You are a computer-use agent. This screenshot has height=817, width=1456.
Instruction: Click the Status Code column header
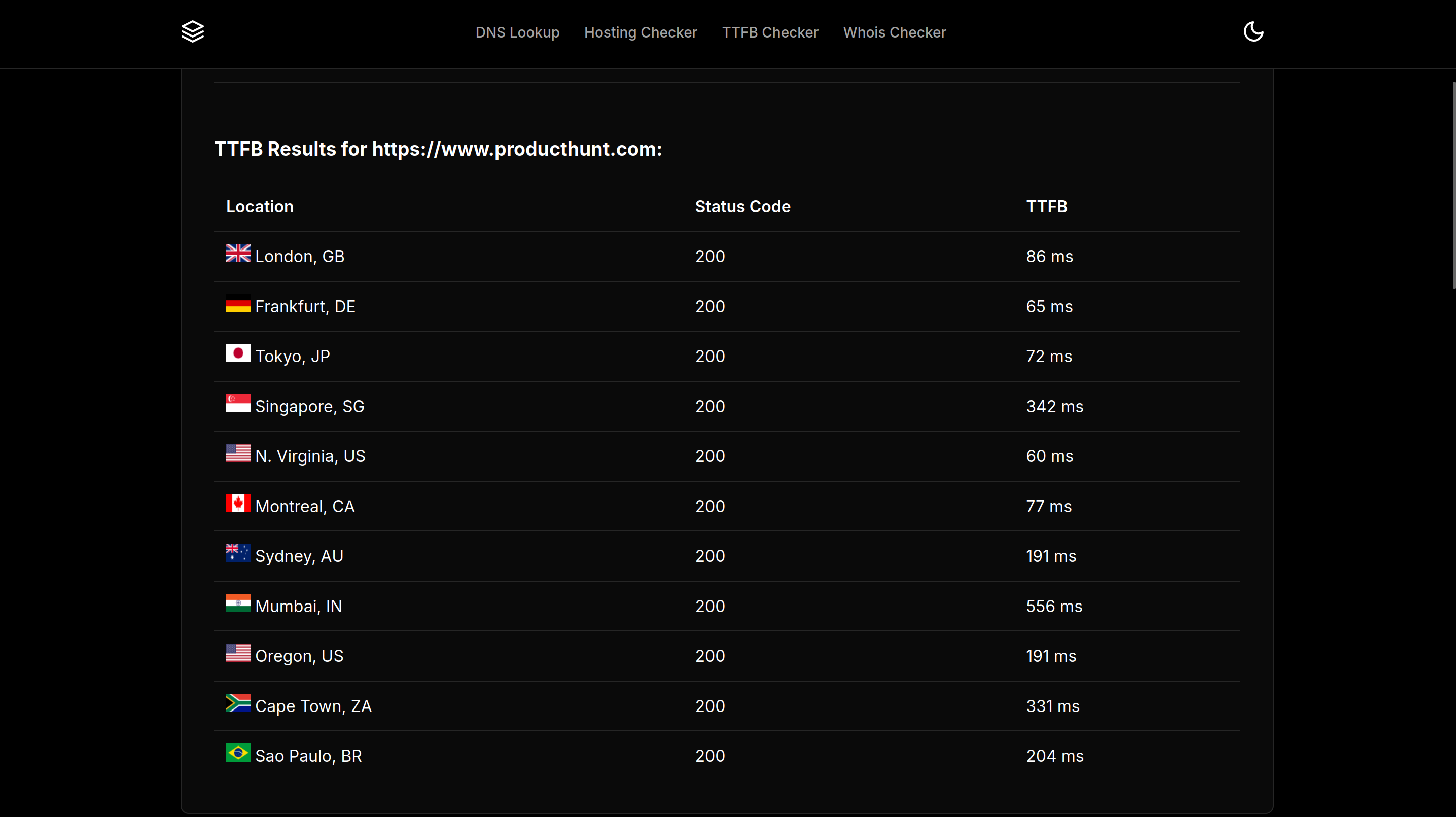click(742, 206)
